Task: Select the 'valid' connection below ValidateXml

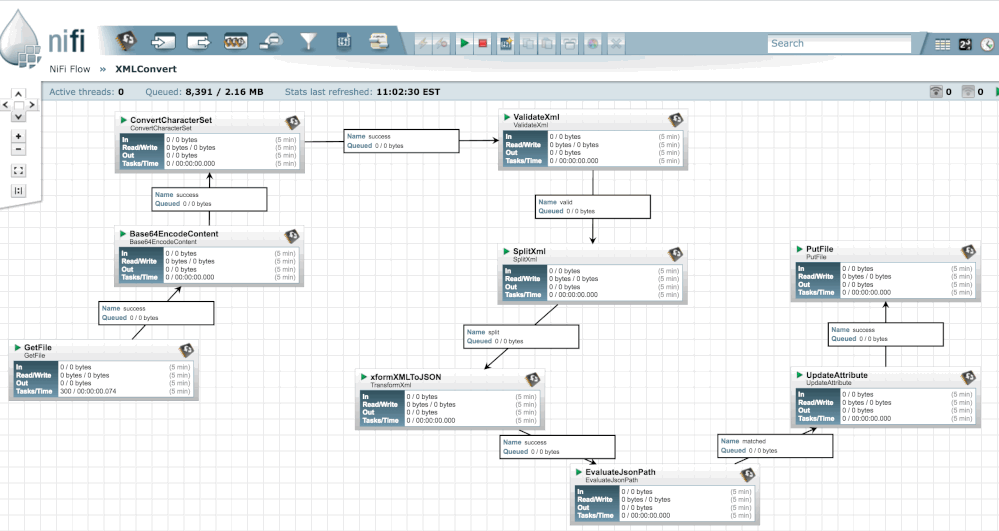Action: pyautogui.click(x=593, y=207)
